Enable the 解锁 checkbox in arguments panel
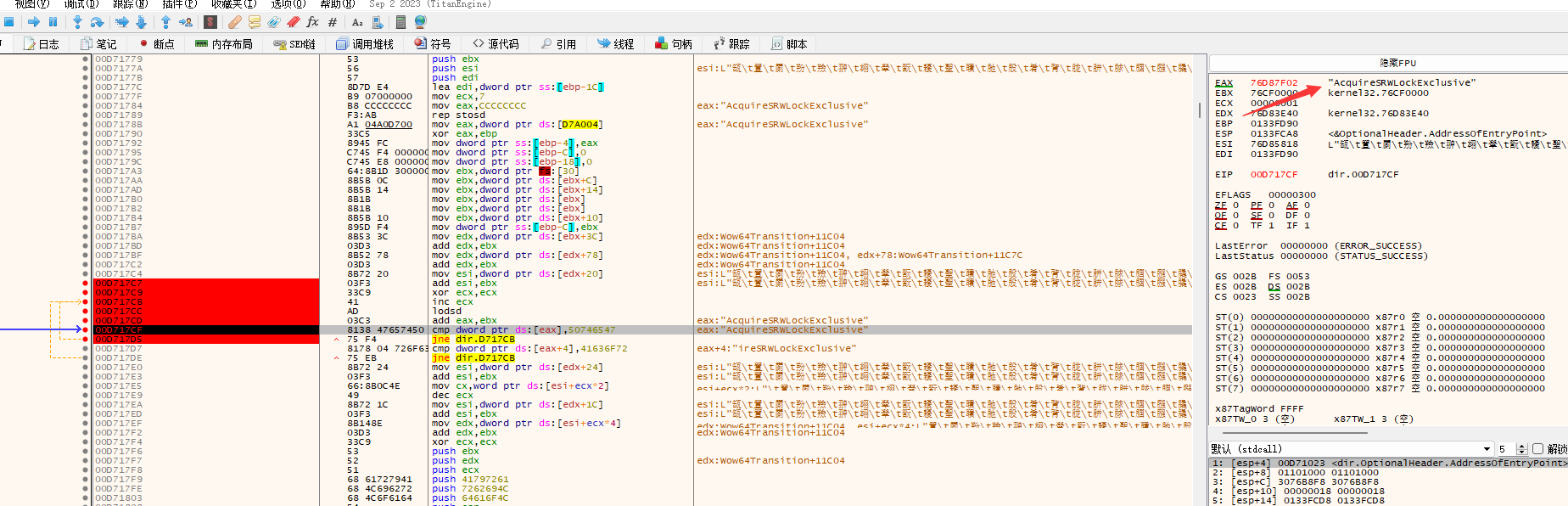This screenshot has width=1568, height=506. [x=1537, y=449]
